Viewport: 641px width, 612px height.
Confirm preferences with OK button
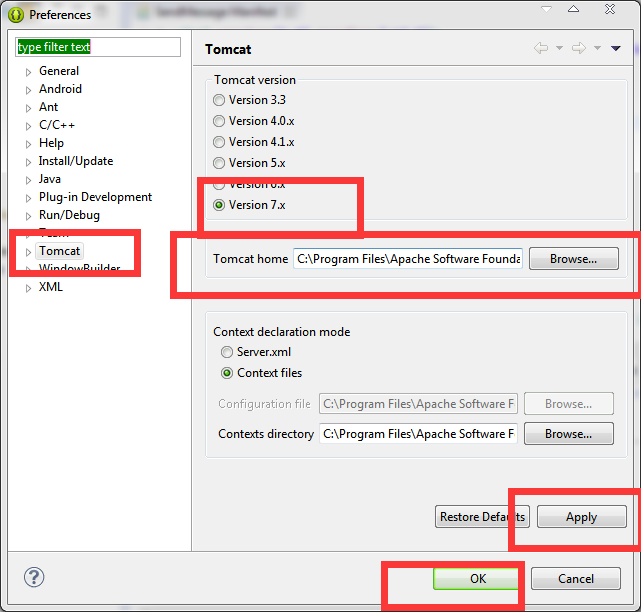(477, 578)
